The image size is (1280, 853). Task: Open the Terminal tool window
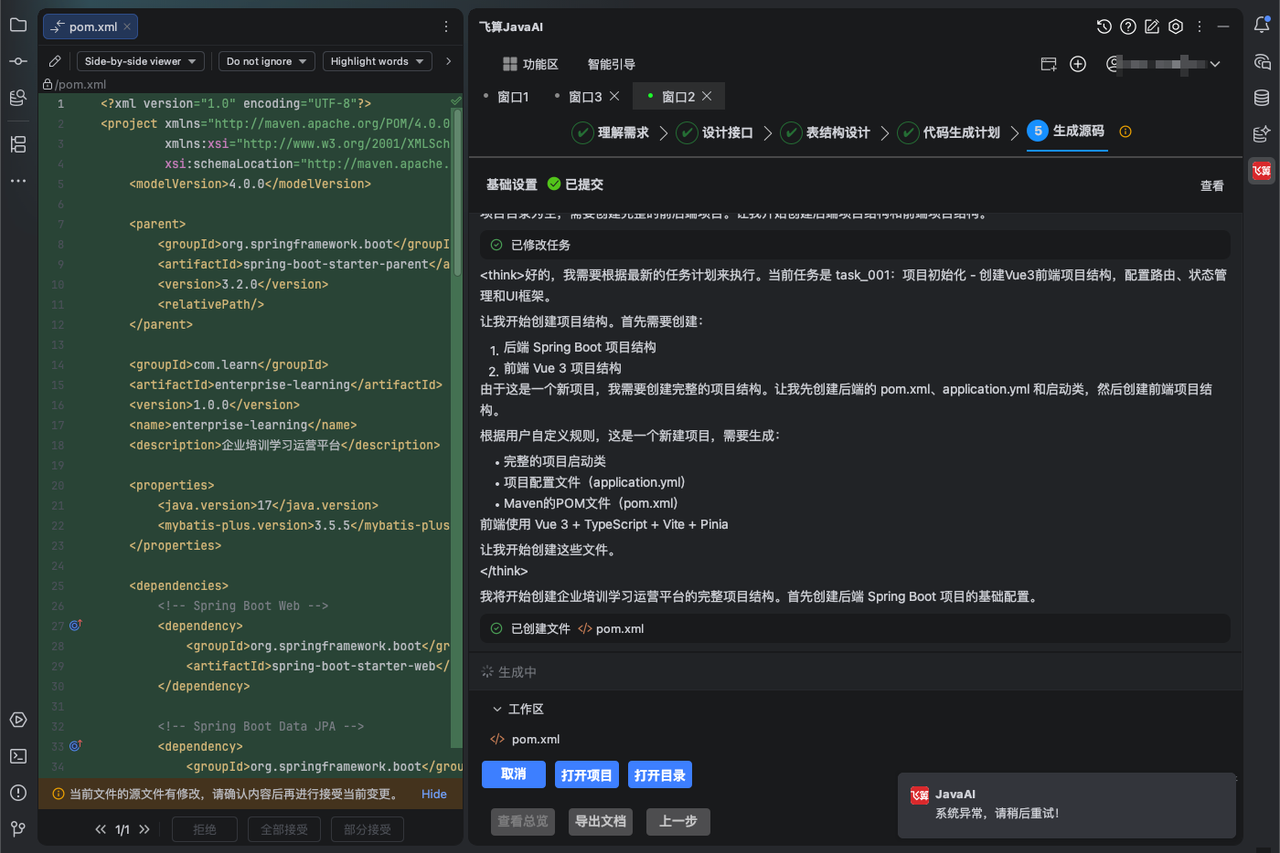click(x=18, y=756)
